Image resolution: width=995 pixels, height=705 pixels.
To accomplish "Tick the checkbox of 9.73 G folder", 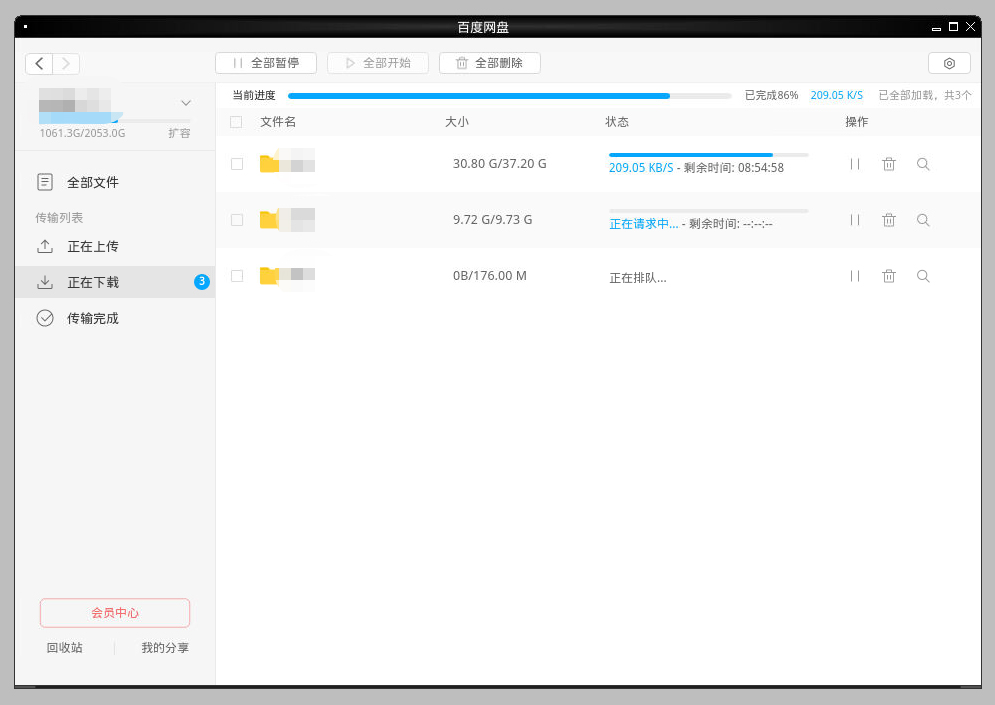I will (237, 220).
